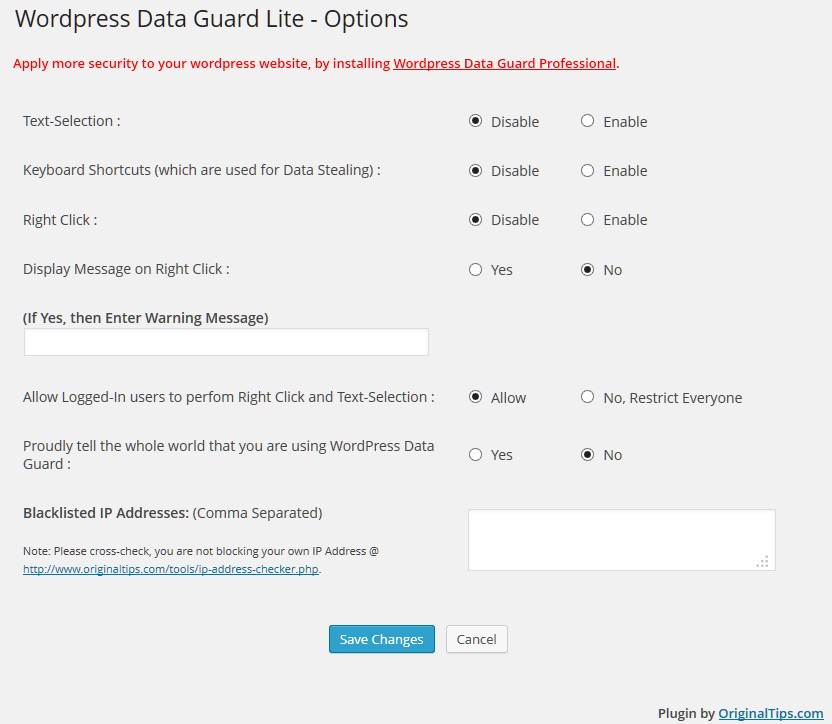This screenshot has width=832, height=724.
Task: Choose Yes for Proudly tell the world
Action: [x=475, y=455]
